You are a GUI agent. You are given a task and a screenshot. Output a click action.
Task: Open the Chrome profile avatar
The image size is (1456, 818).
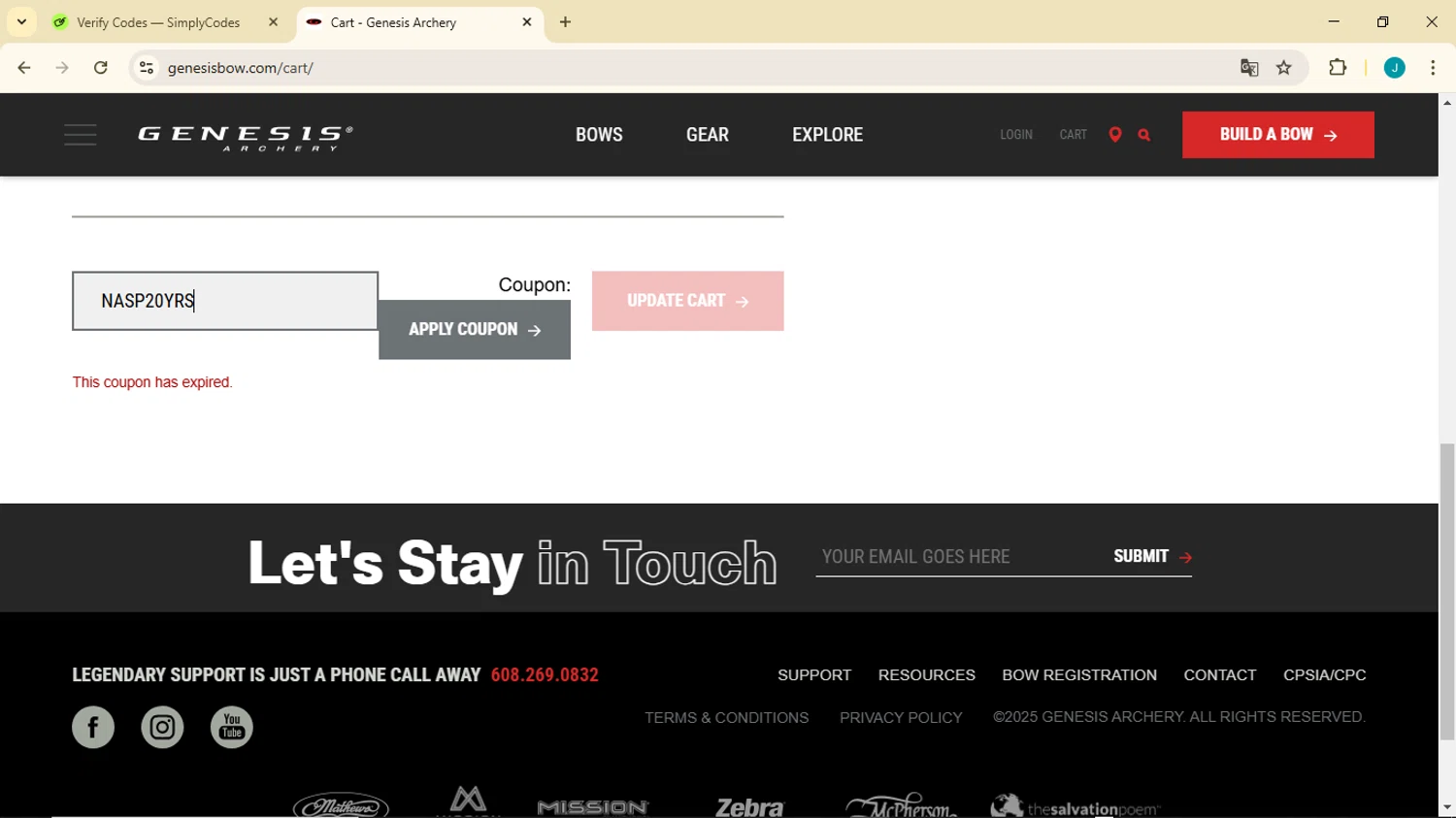tap(1395, 68)
